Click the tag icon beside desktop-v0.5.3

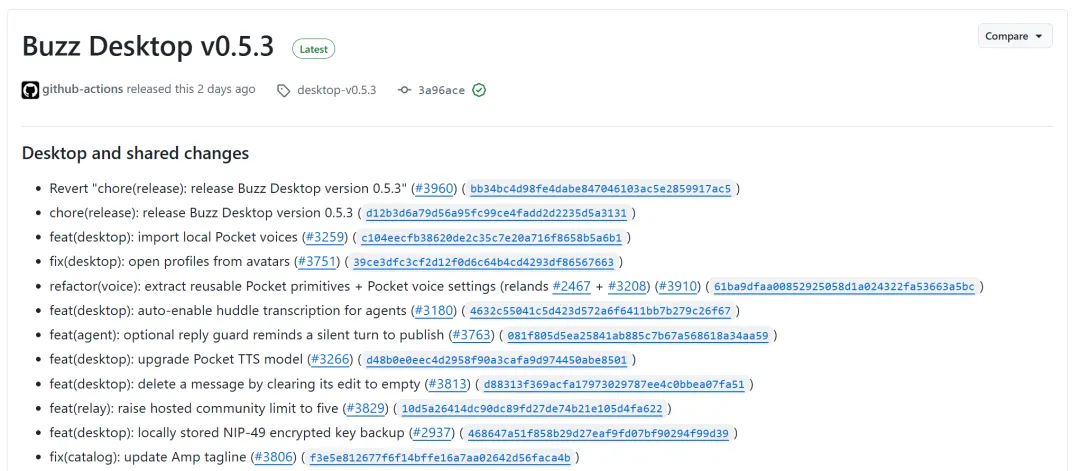pyautogui.click(x=283, y=90)
